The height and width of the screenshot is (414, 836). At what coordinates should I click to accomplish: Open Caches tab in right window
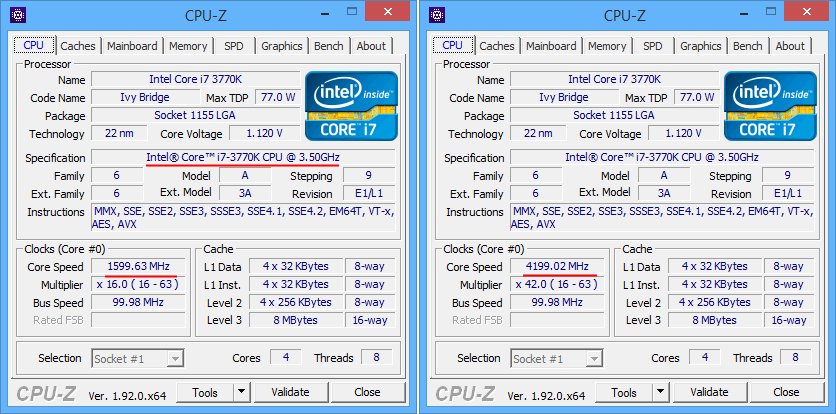click(497, 46)
